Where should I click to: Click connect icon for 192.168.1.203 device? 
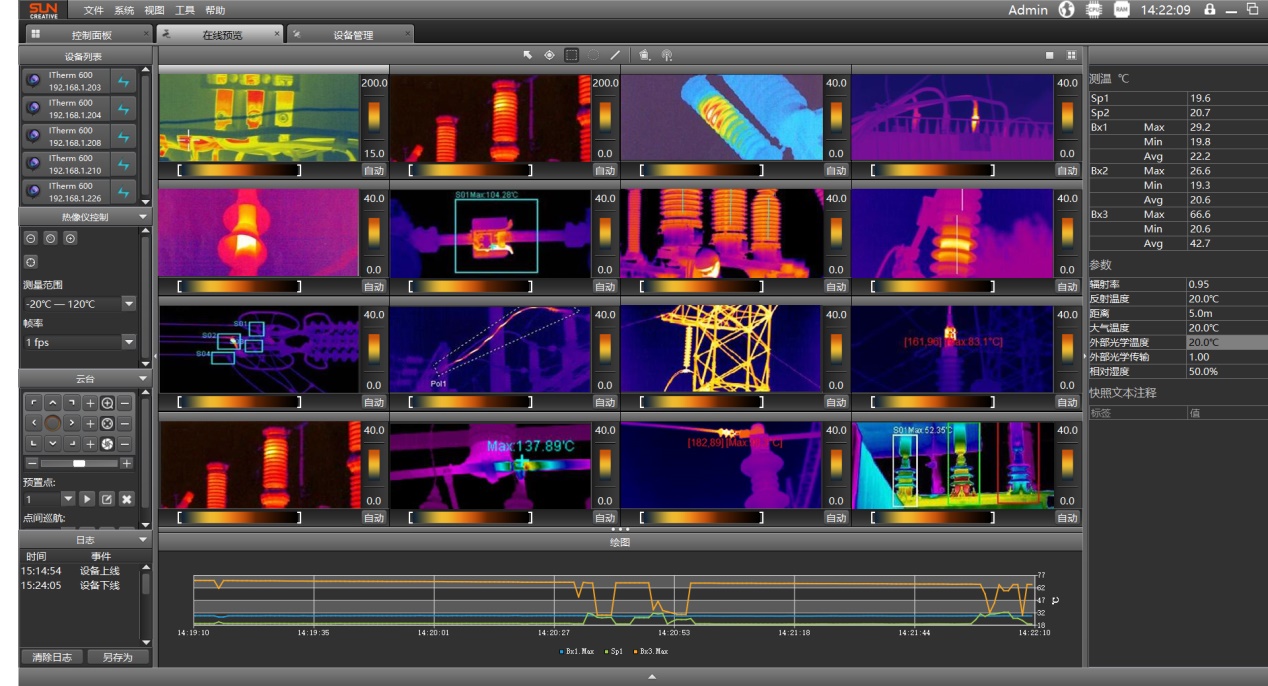pos(124,81)
